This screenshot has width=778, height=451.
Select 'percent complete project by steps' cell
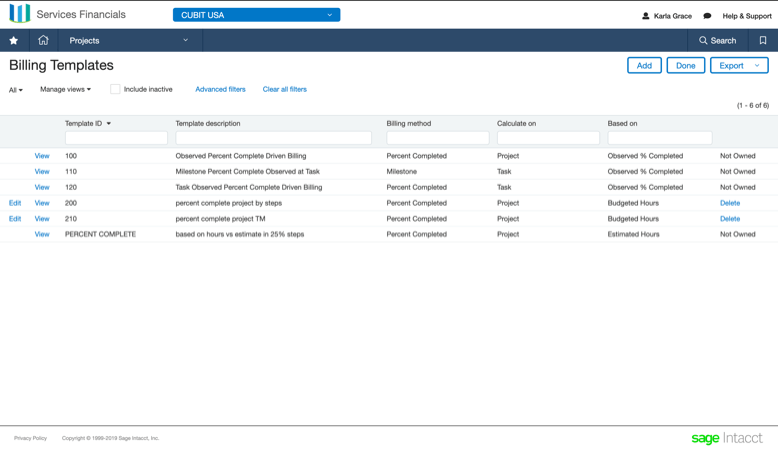click(x=229, y=203)
